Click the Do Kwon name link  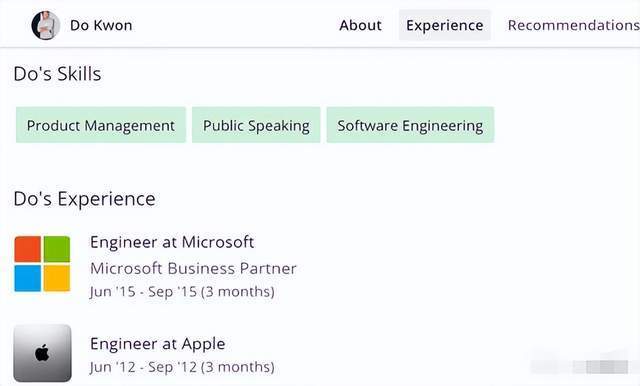[x=101, y=25]
